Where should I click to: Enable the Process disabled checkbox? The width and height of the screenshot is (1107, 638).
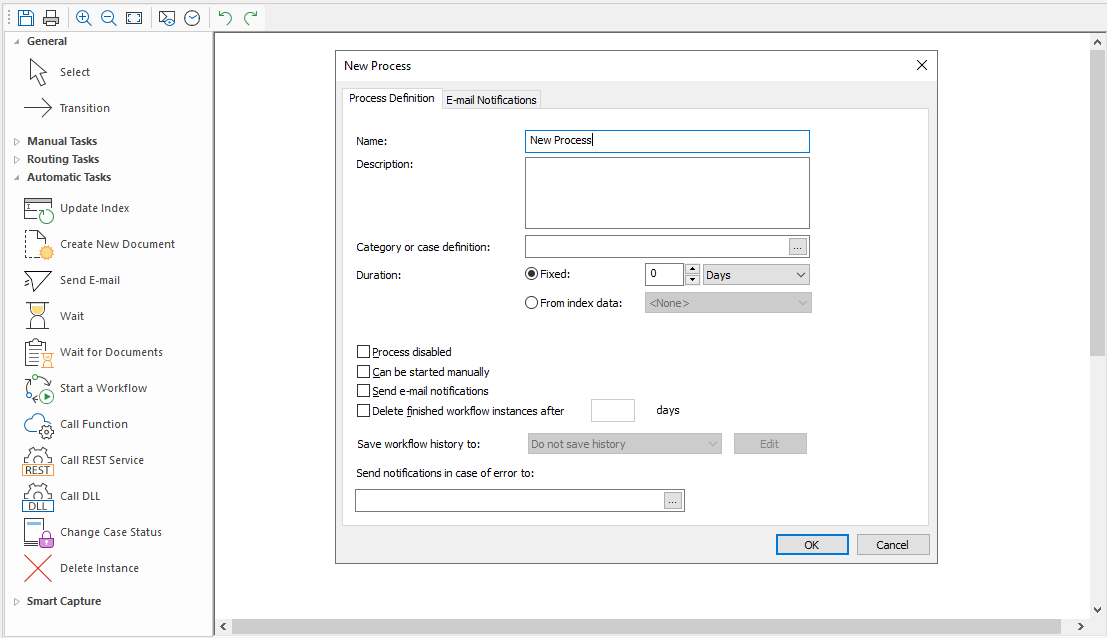tap(364, 352)
